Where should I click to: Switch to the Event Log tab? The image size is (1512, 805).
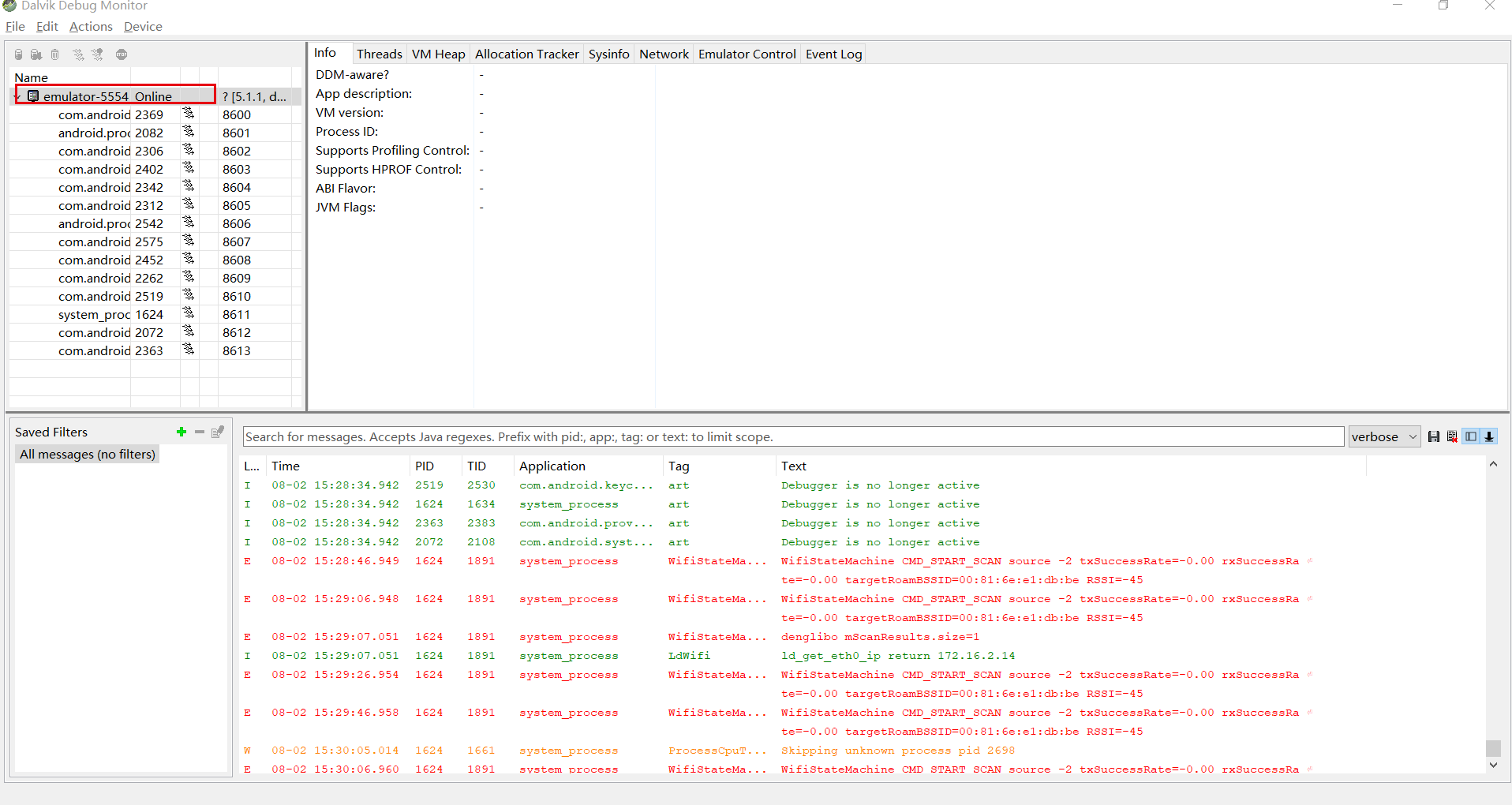click(x=833, y=54)
